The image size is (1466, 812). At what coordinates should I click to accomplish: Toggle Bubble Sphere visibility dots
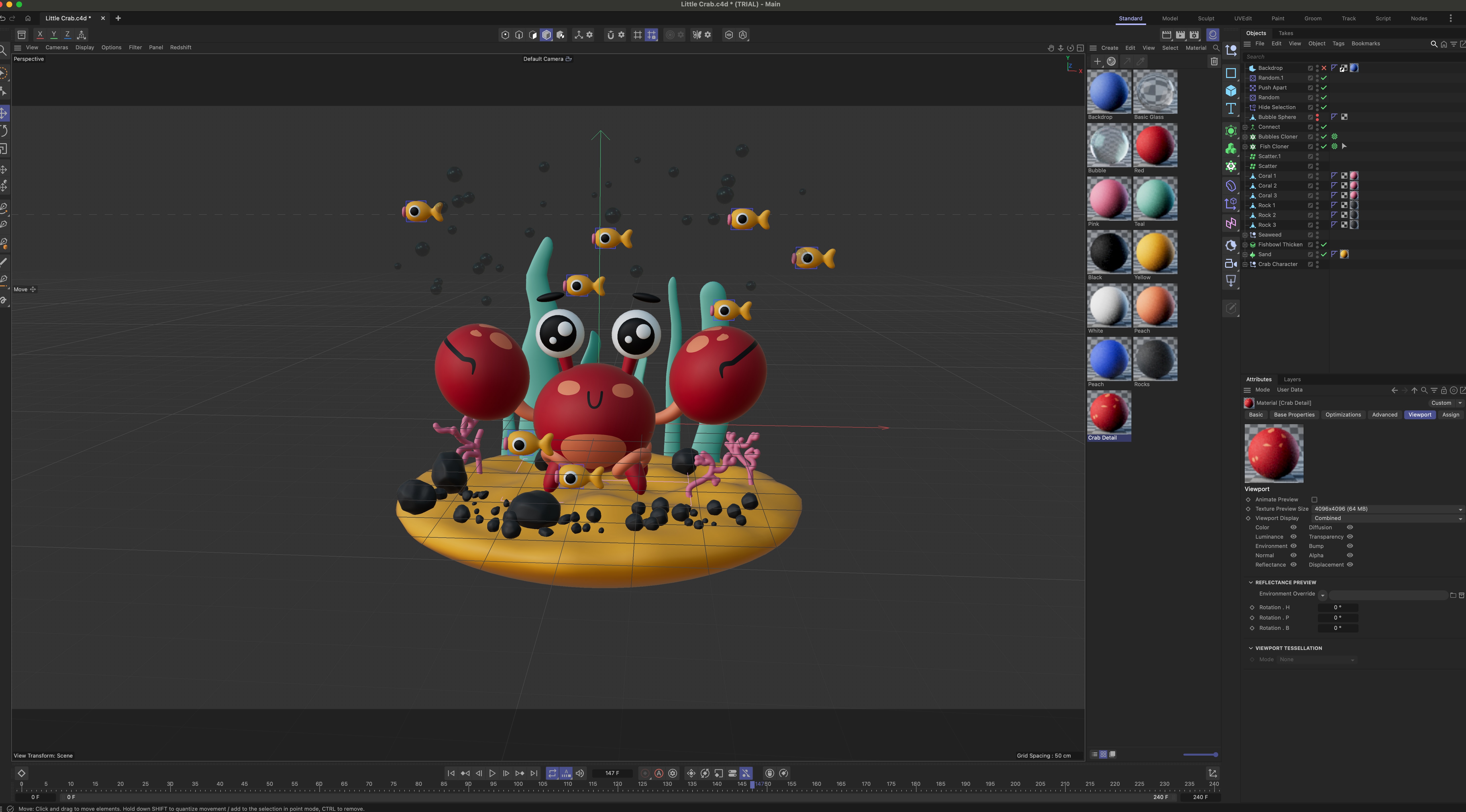pos(1318,117)
